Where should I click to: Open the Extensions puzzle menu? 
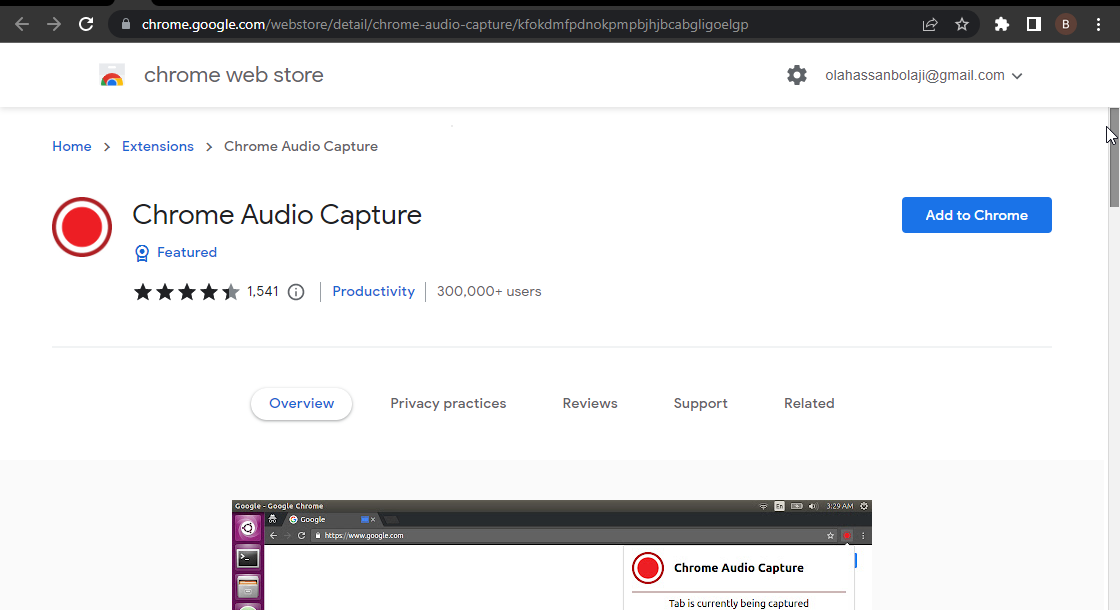point(1001,24)
